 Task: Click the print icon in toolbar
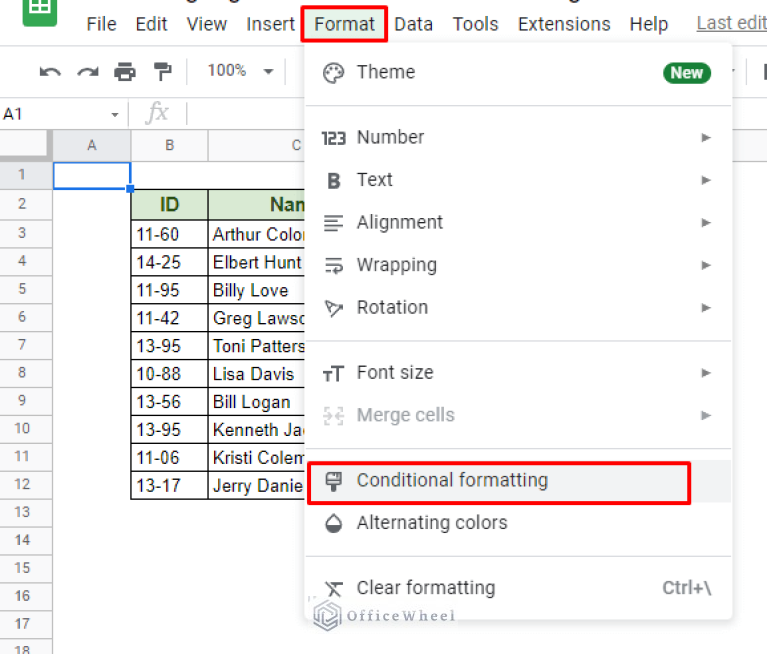[x=125, y=71]
